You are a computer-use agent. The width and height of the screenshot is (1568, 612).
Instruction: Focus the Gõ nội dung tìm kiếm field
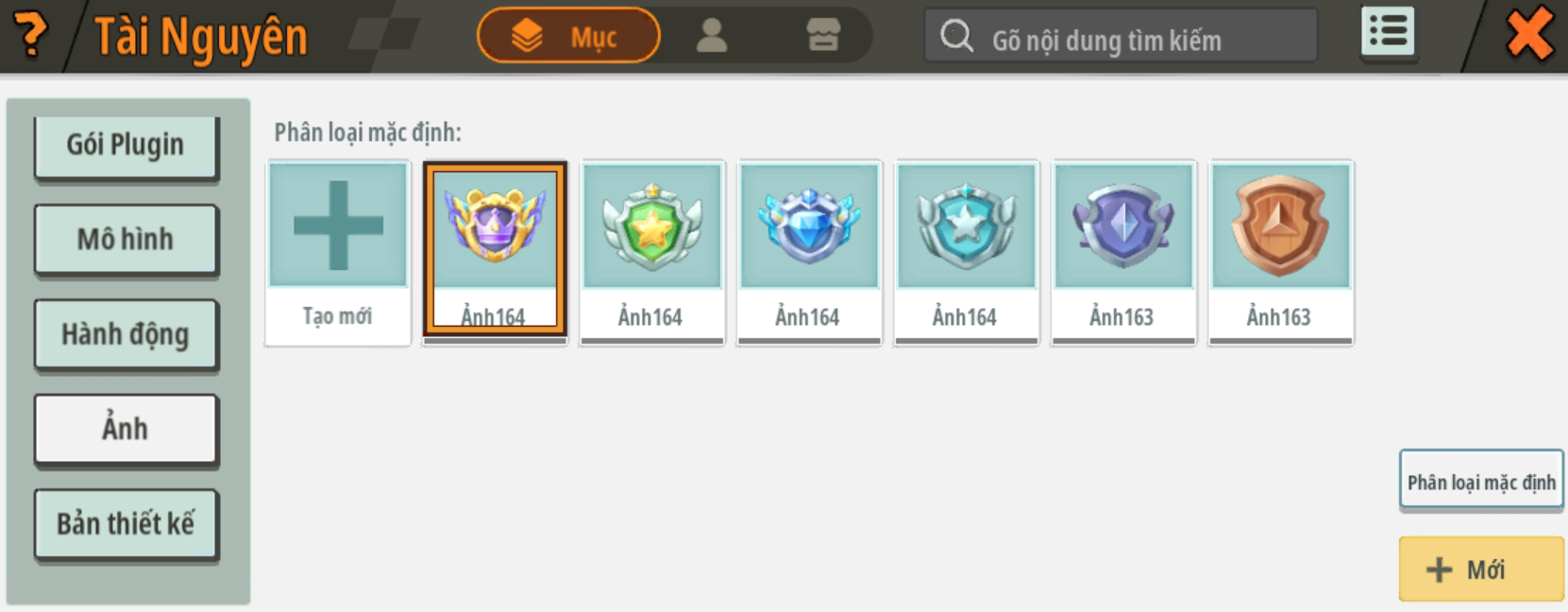point(1121,37)
